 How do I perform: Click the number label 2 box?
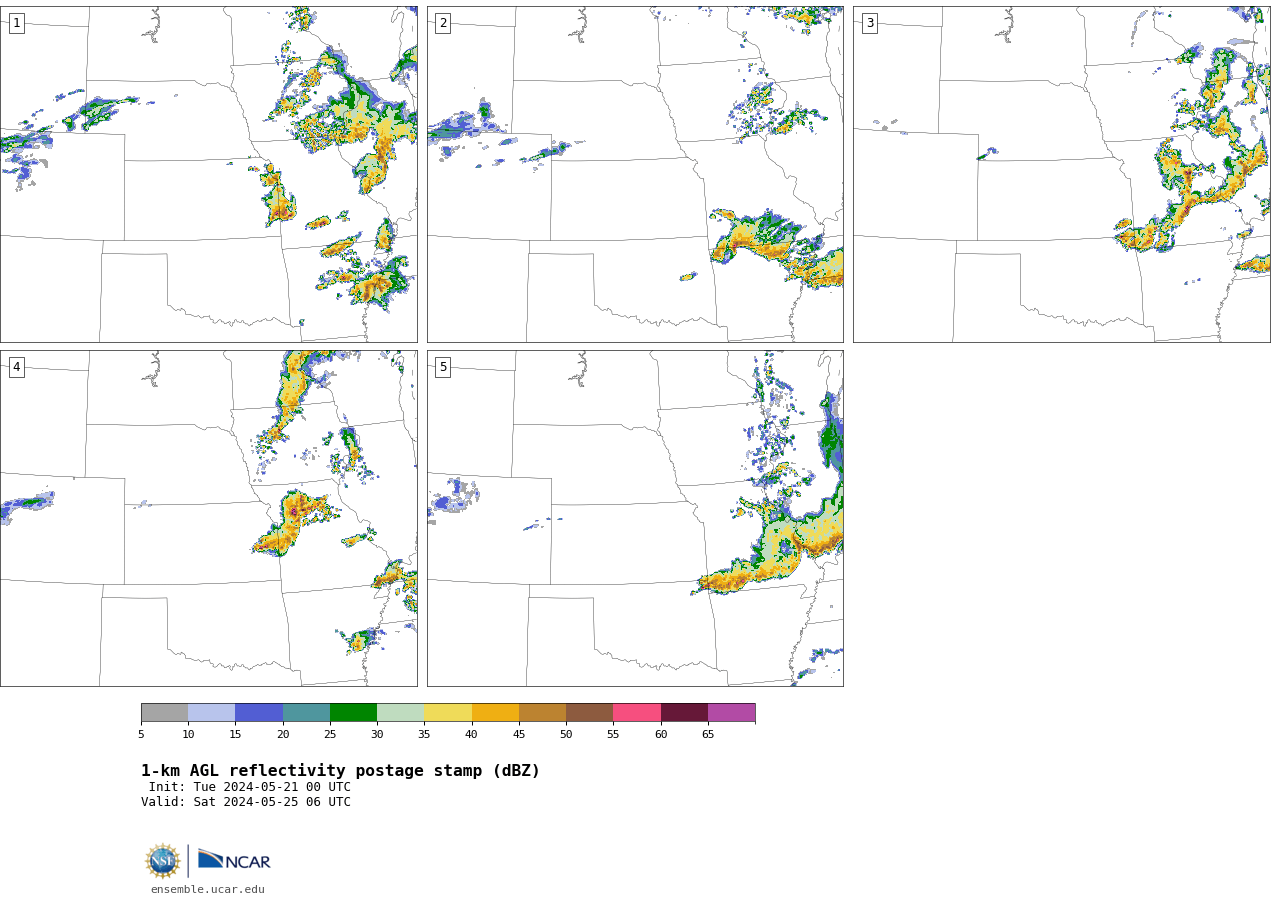click(443, 23)
